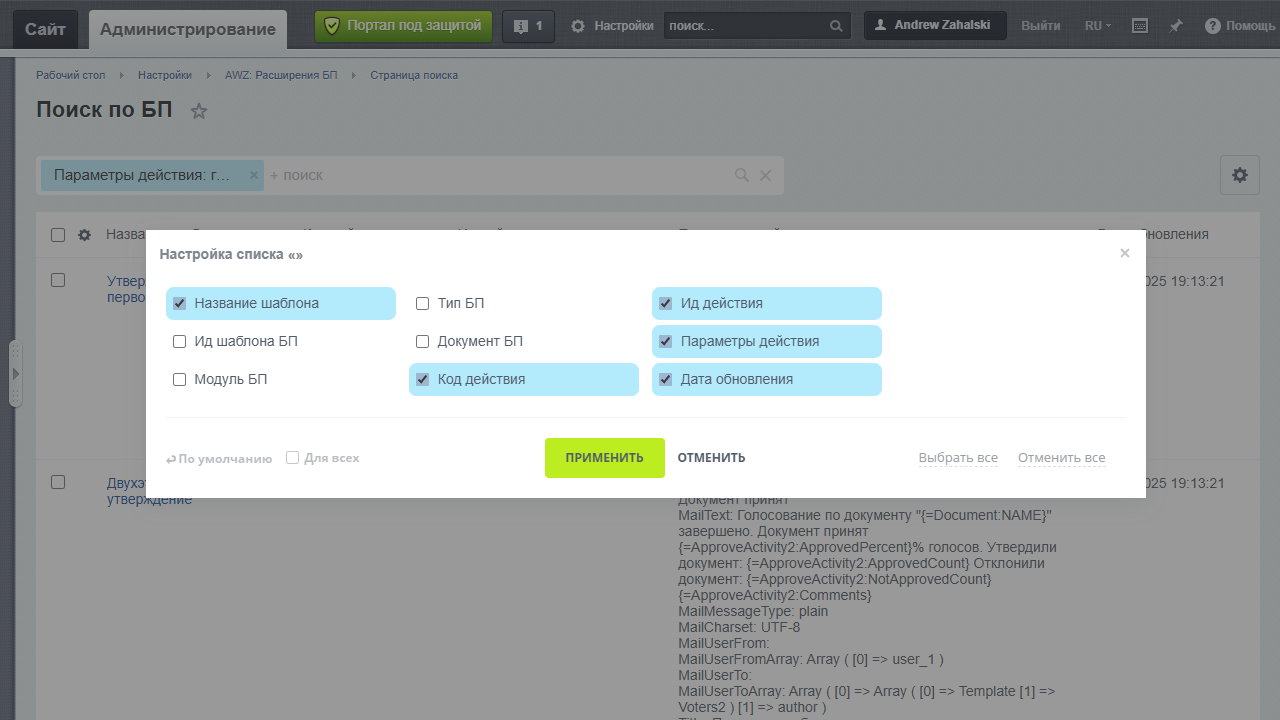The image size is (1280, 720).
Task: Close the Настройка списка dialog
Action: click(1125, 253)
